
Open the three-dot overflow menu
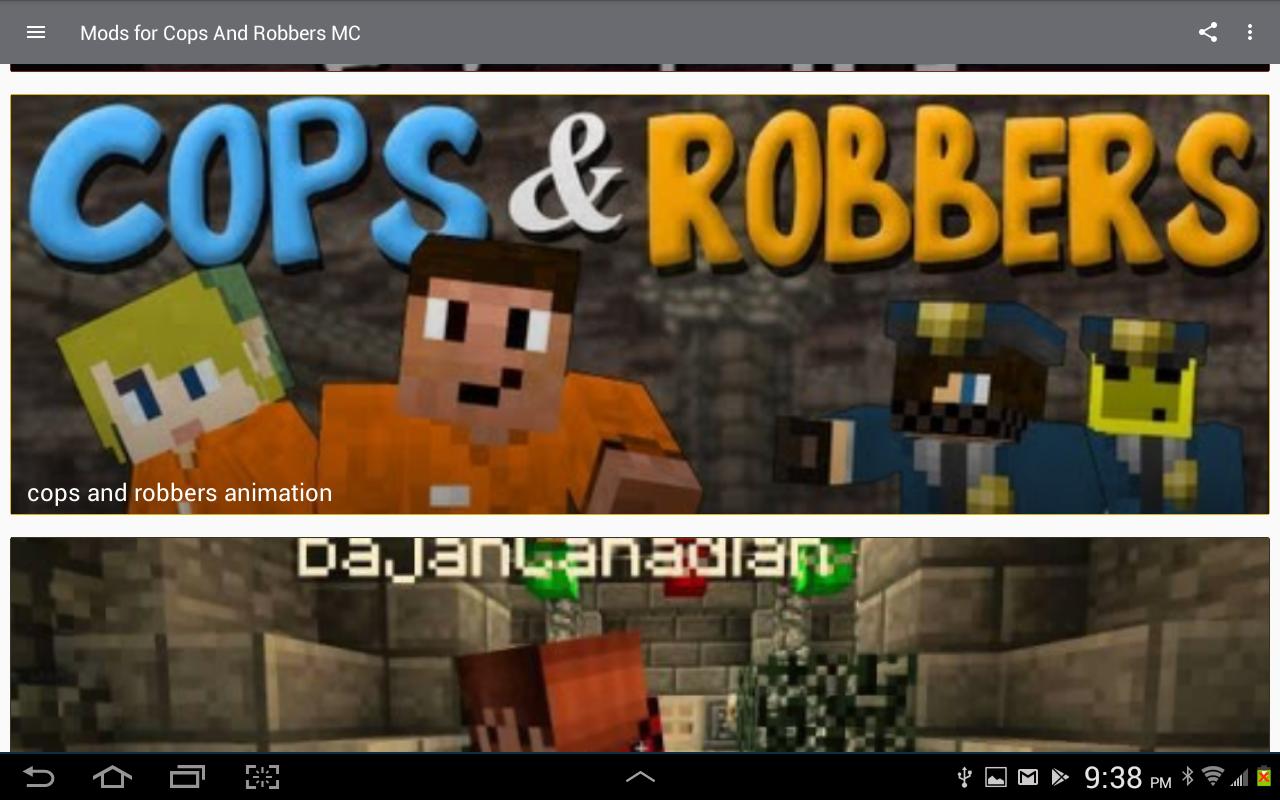(x=1250, y=32)
